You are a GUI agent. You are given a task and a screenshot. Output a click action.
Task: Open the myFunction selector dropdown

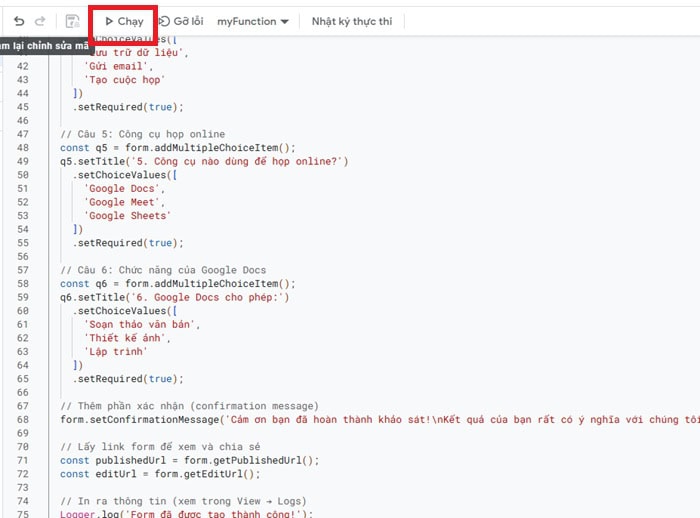[x=252, y=21]
